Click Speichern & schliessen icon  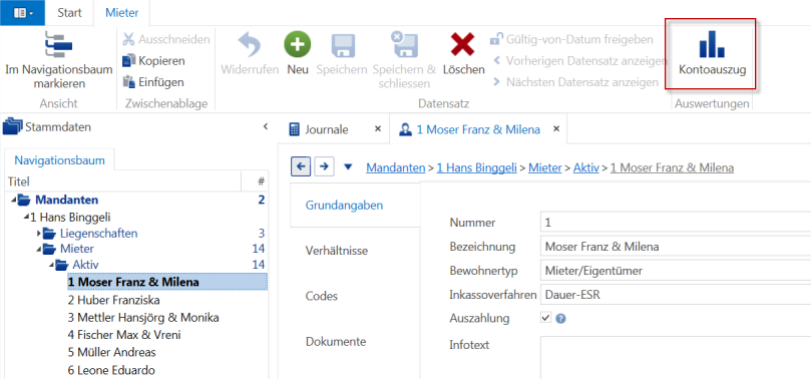point(404,44)
